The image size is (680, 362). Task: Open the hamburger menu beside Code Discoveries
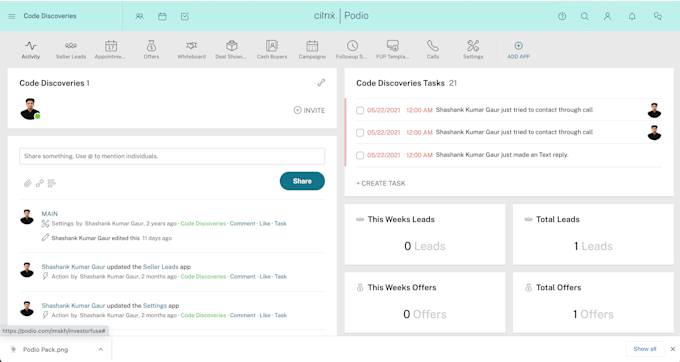click(x=12, y=16)
